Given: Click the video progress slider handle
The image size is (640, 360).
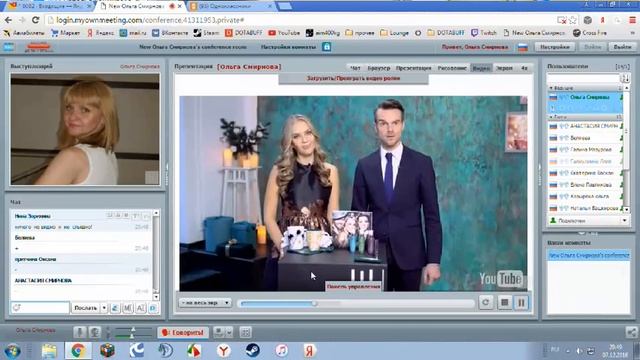Looking at the screenshot, I should [314, 303].
